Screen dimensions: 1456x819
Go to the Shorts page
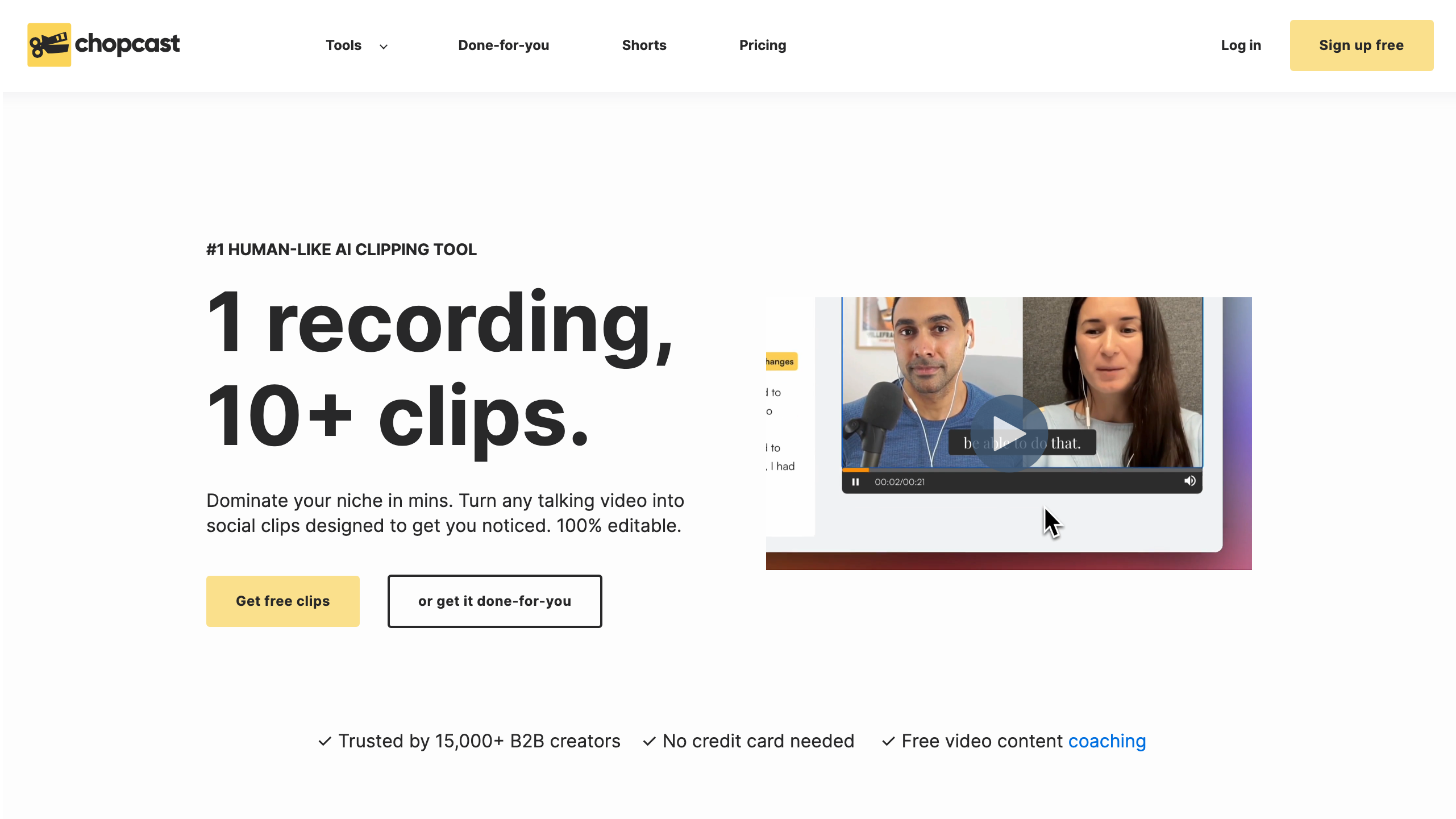644,45
